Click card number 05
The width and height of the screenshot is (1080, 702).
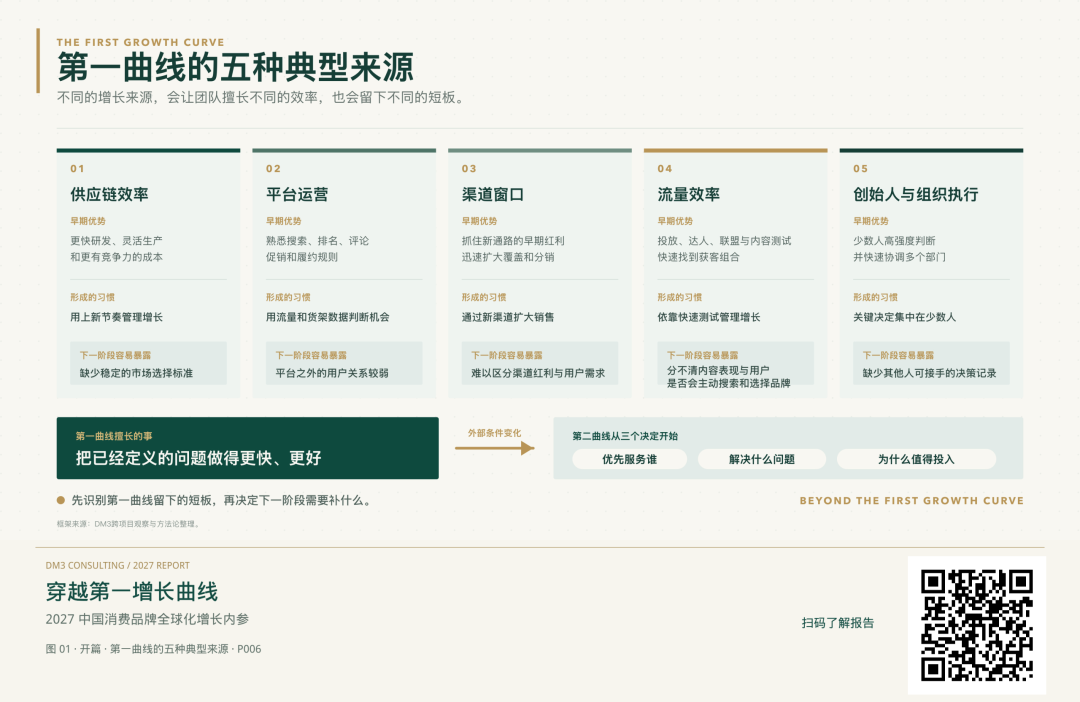[x=860, y=168]
